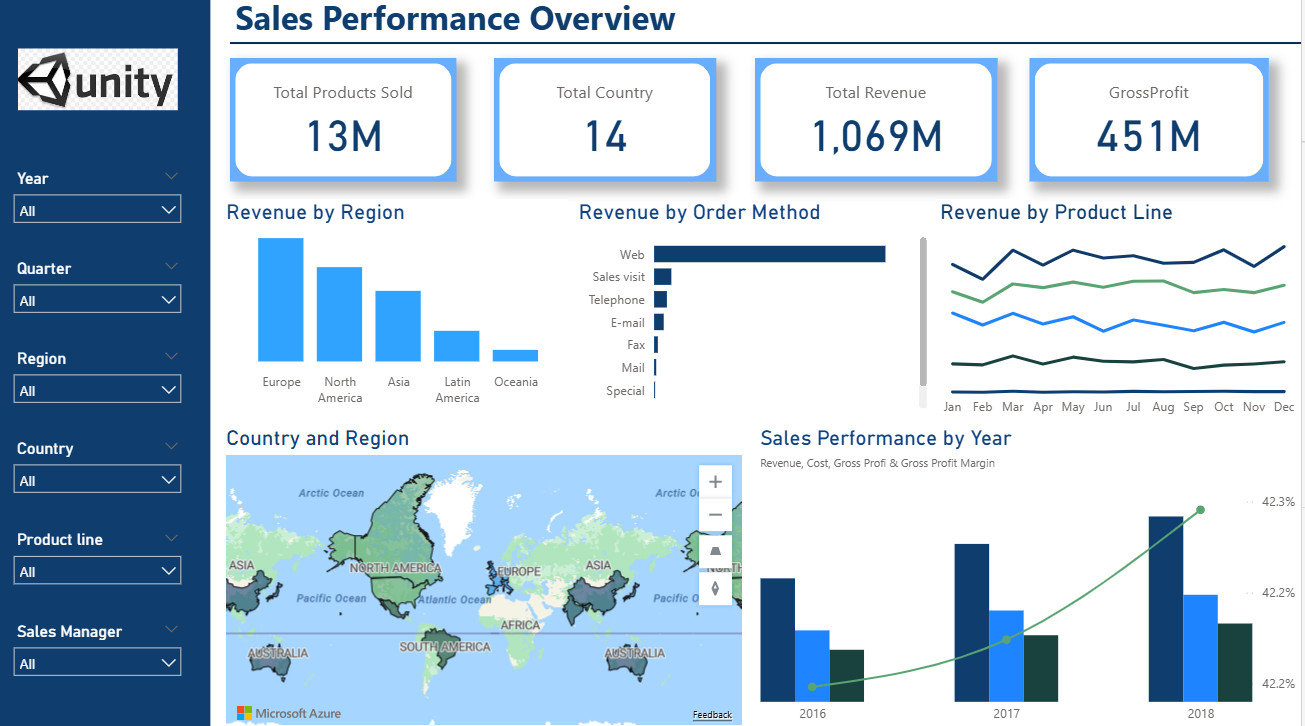Screen dimensions: 1305x726
Task: Open the Feedback link on the map
Action: [712, 714]
